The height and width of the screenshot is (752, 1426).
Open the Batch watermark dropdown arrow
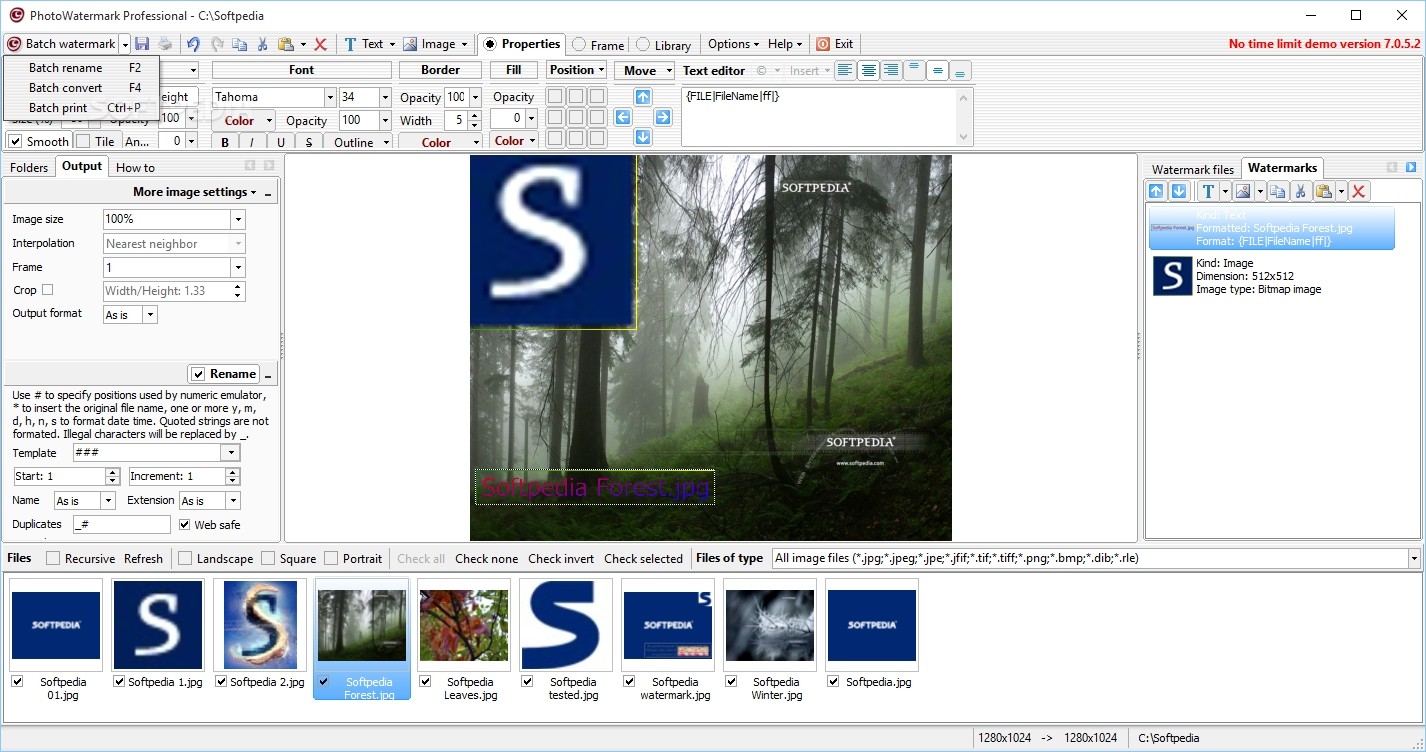click(x=125, y=44)
